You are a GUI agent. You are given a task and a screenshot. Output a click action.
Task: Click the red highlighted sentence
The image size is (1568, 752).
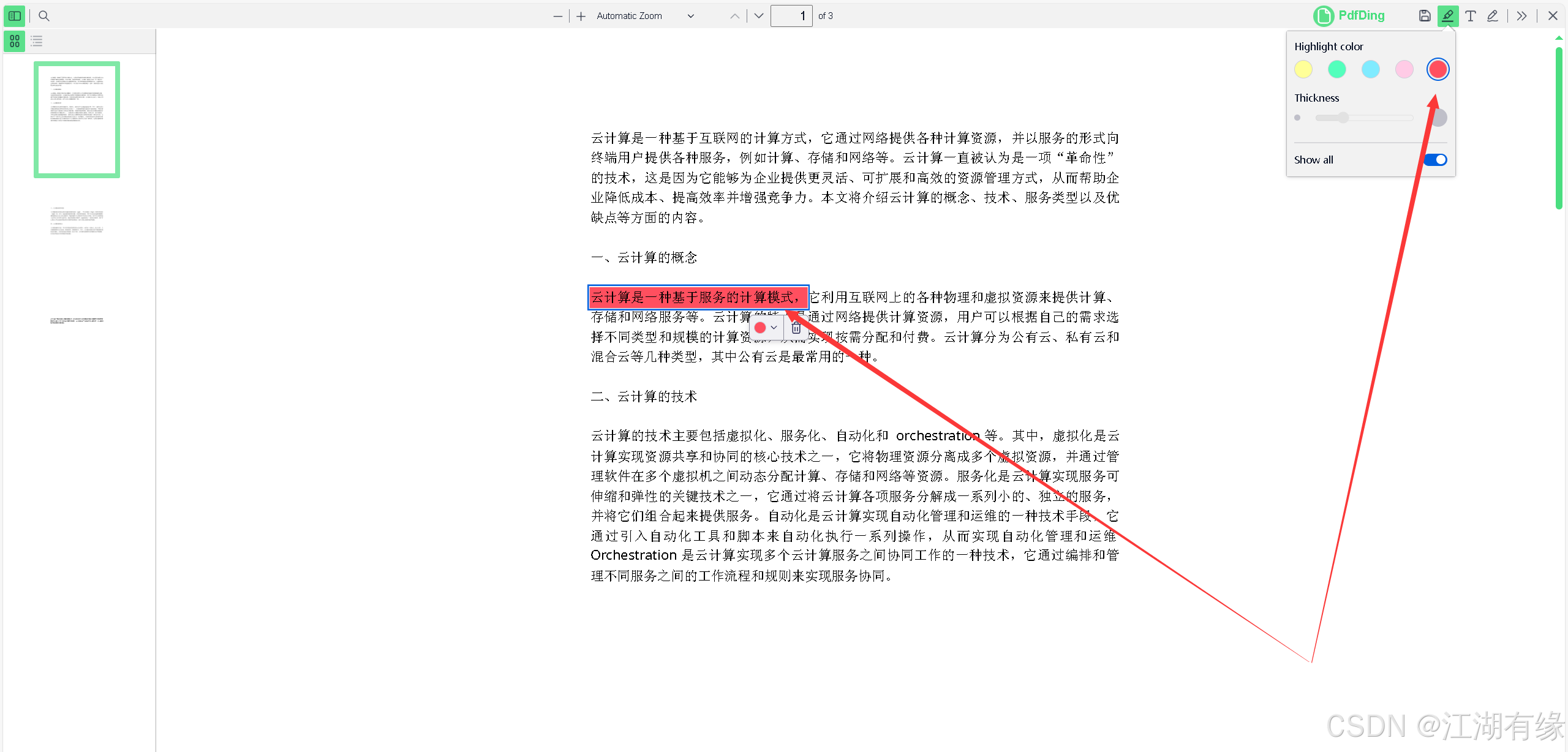pos(698,298)
